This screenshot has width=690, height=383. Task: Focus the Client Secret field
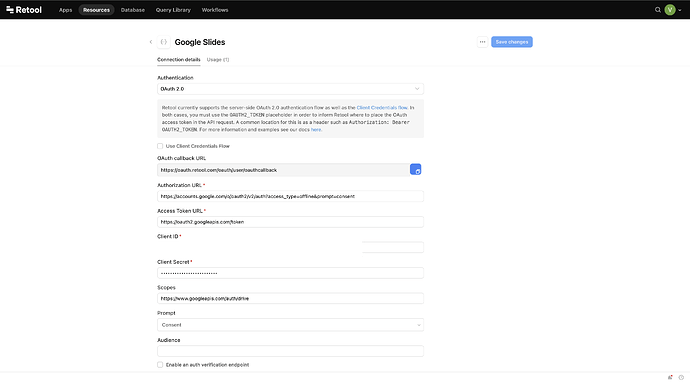click(290, 273)
